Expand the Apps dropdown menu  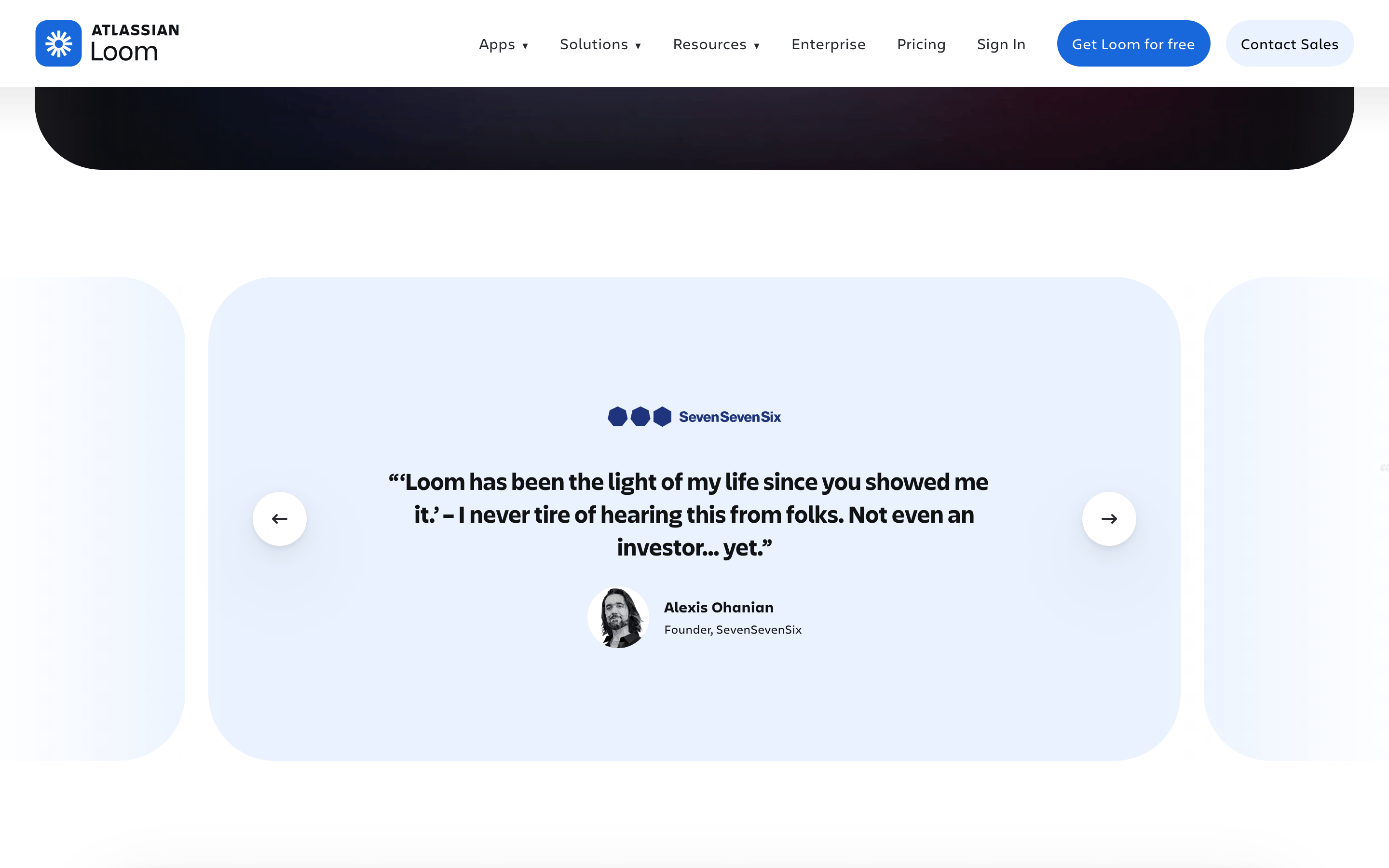click(x=504, y=44)
